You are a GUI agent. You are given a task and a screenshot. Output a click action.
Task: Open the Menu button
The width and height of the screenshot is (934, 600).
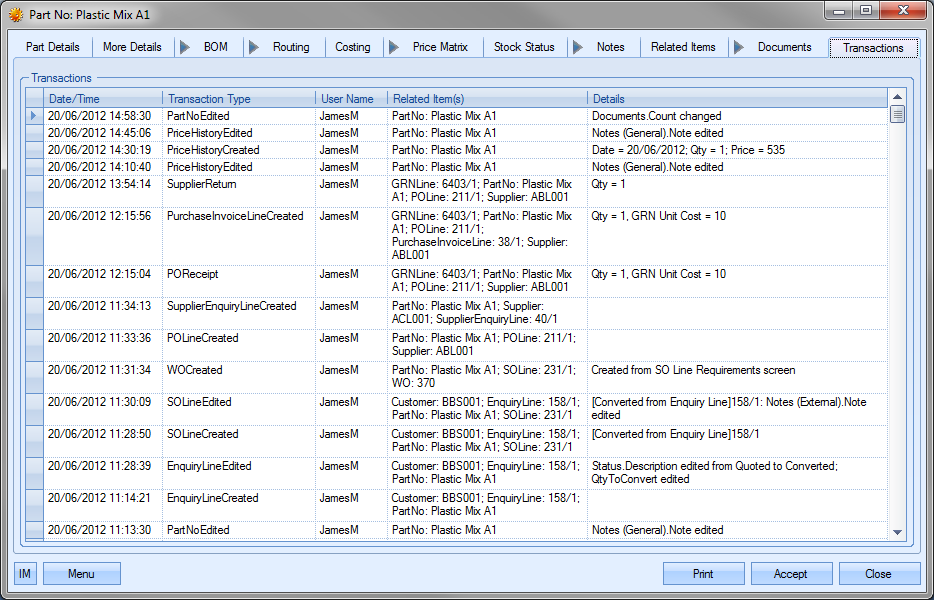tap(82, 574)
